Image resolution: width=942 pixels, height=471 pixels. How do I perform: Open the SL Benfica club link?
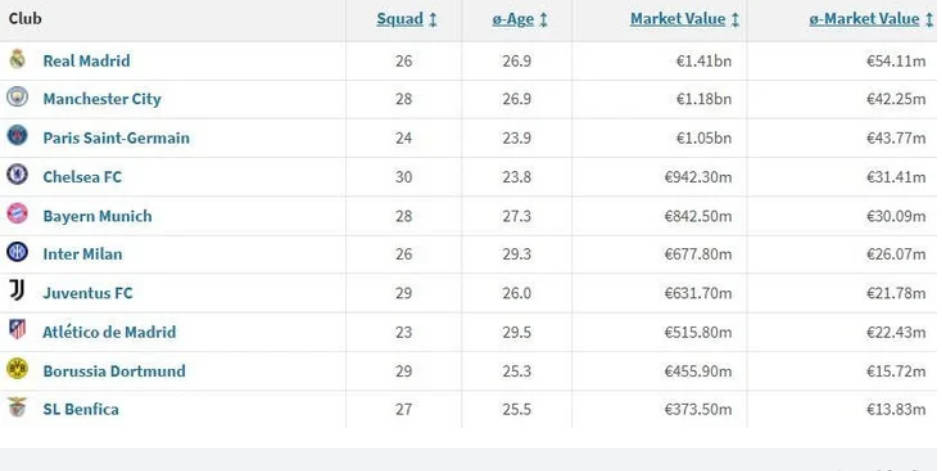81,409
